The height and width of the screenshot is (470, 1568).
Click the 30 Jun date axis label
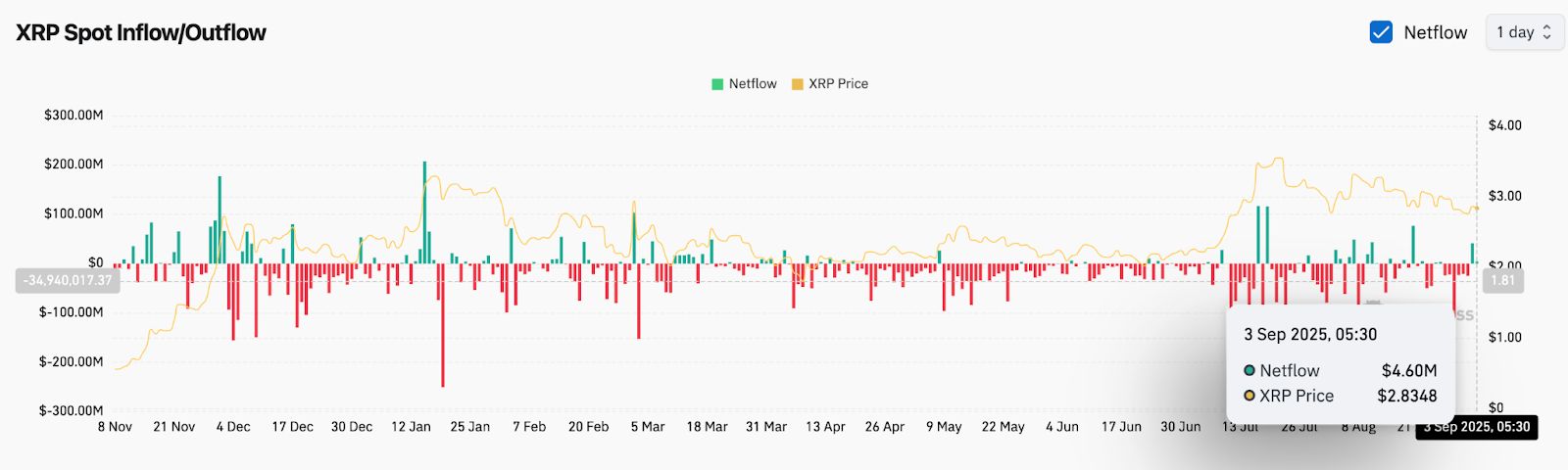pos(1181,427)
